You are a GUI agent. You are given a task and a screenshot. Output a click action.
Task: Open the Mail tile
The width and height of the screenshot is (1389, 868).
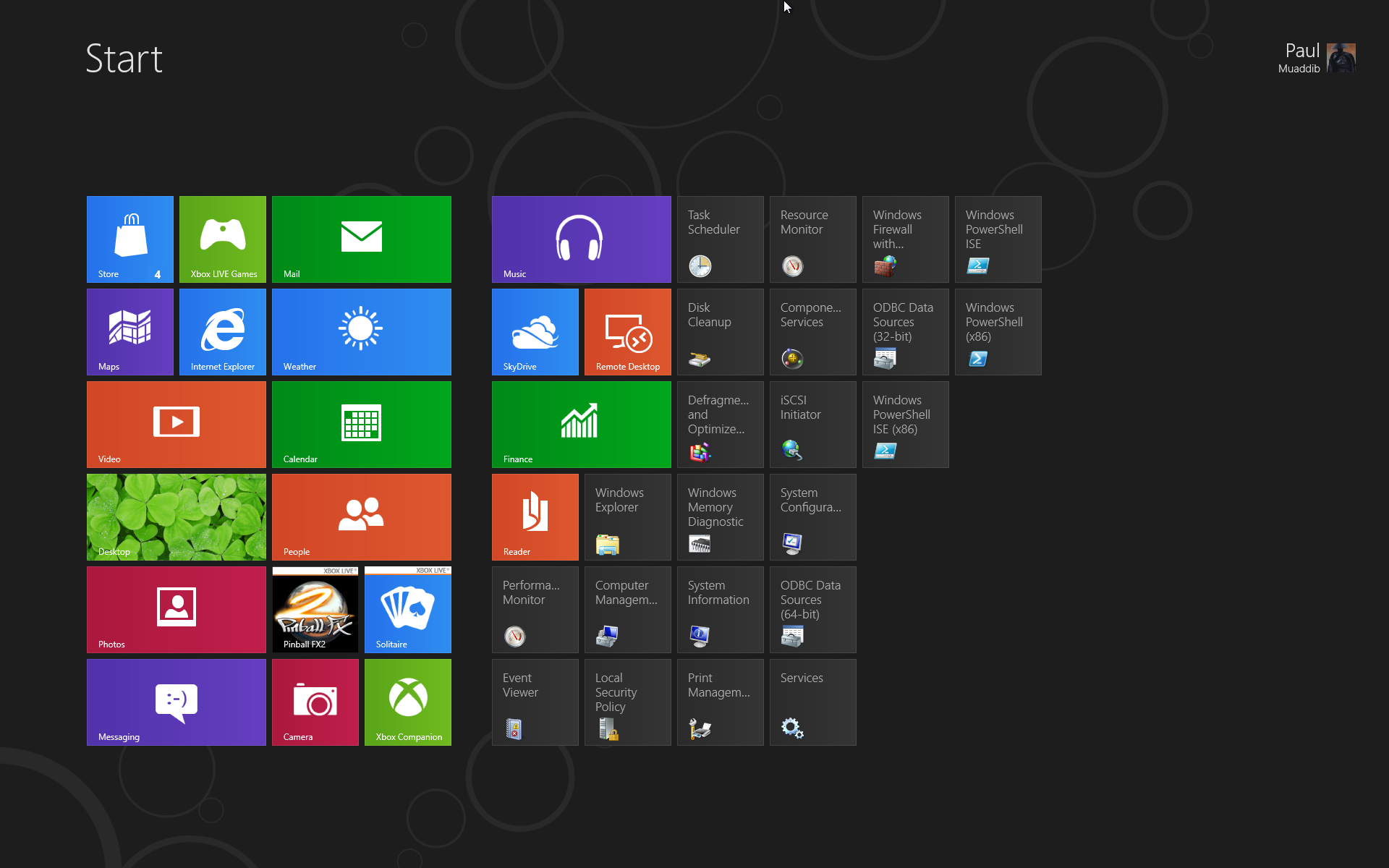coord(362,239)
